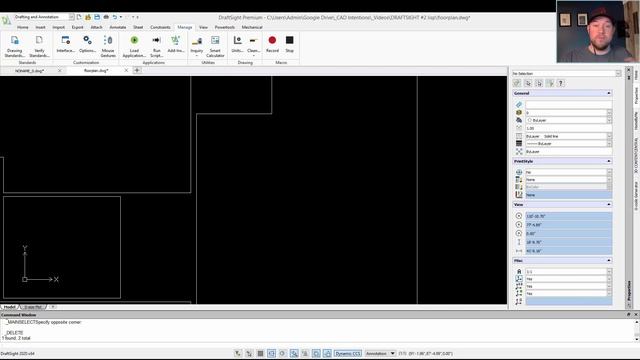Open Mouse Gestures settings

(108, 46)
